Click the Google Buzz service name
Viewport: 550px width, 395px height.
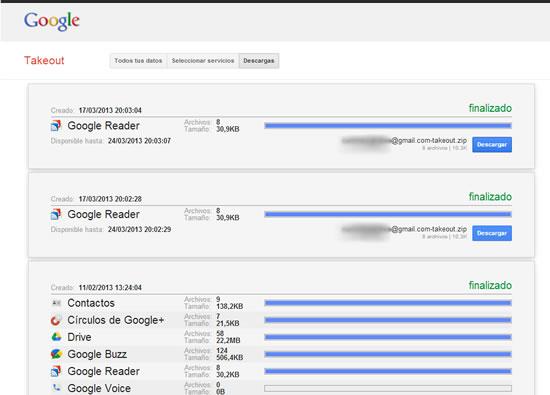(97, 354)
